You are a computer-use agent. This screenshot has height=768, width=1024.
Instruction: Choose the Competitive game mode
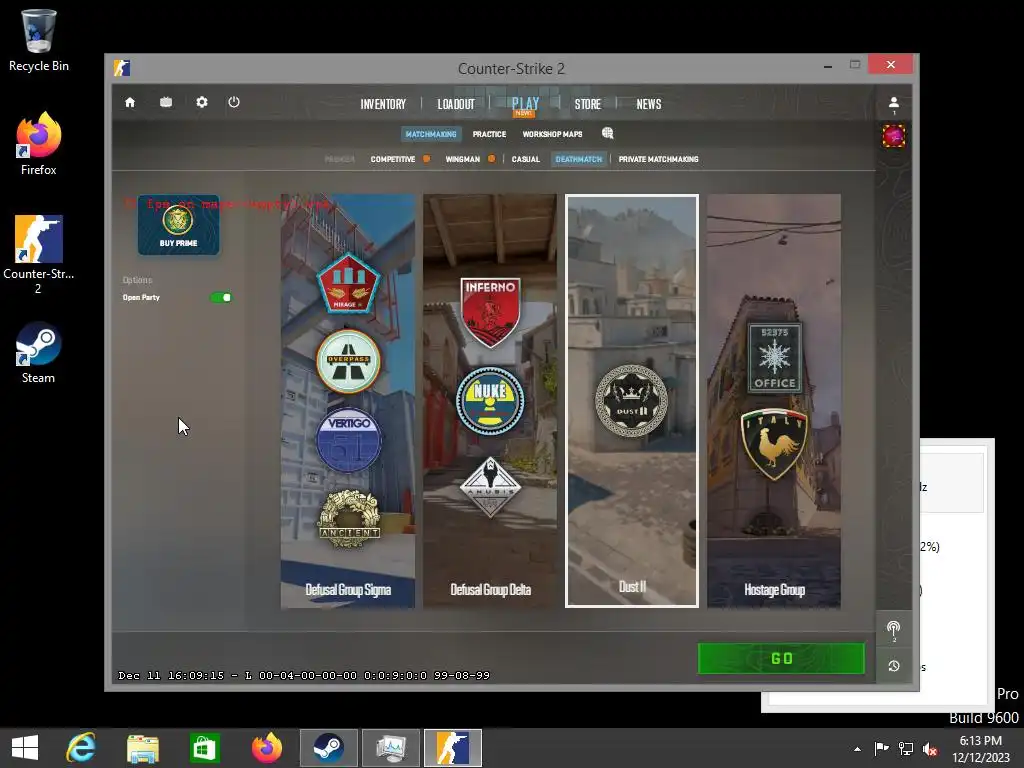point(393,159)
